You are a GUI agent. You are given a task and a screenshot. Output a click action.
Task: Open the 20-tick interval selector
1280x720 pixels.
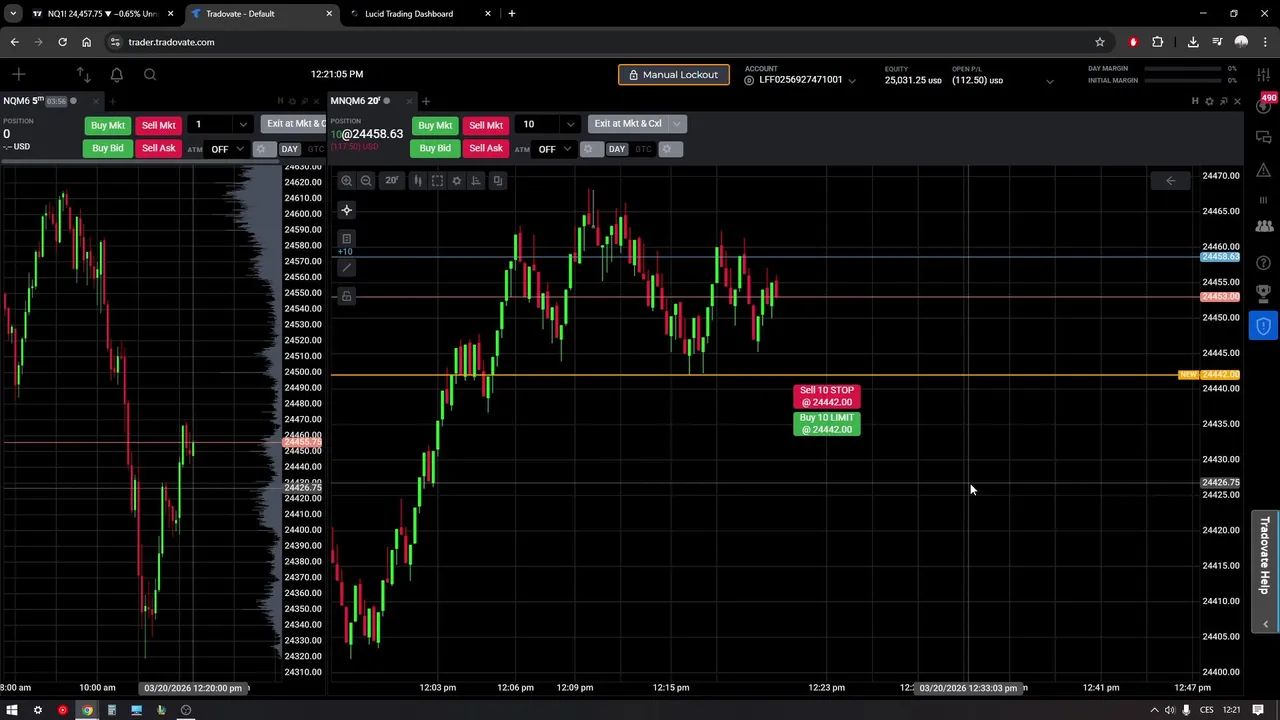391,181
